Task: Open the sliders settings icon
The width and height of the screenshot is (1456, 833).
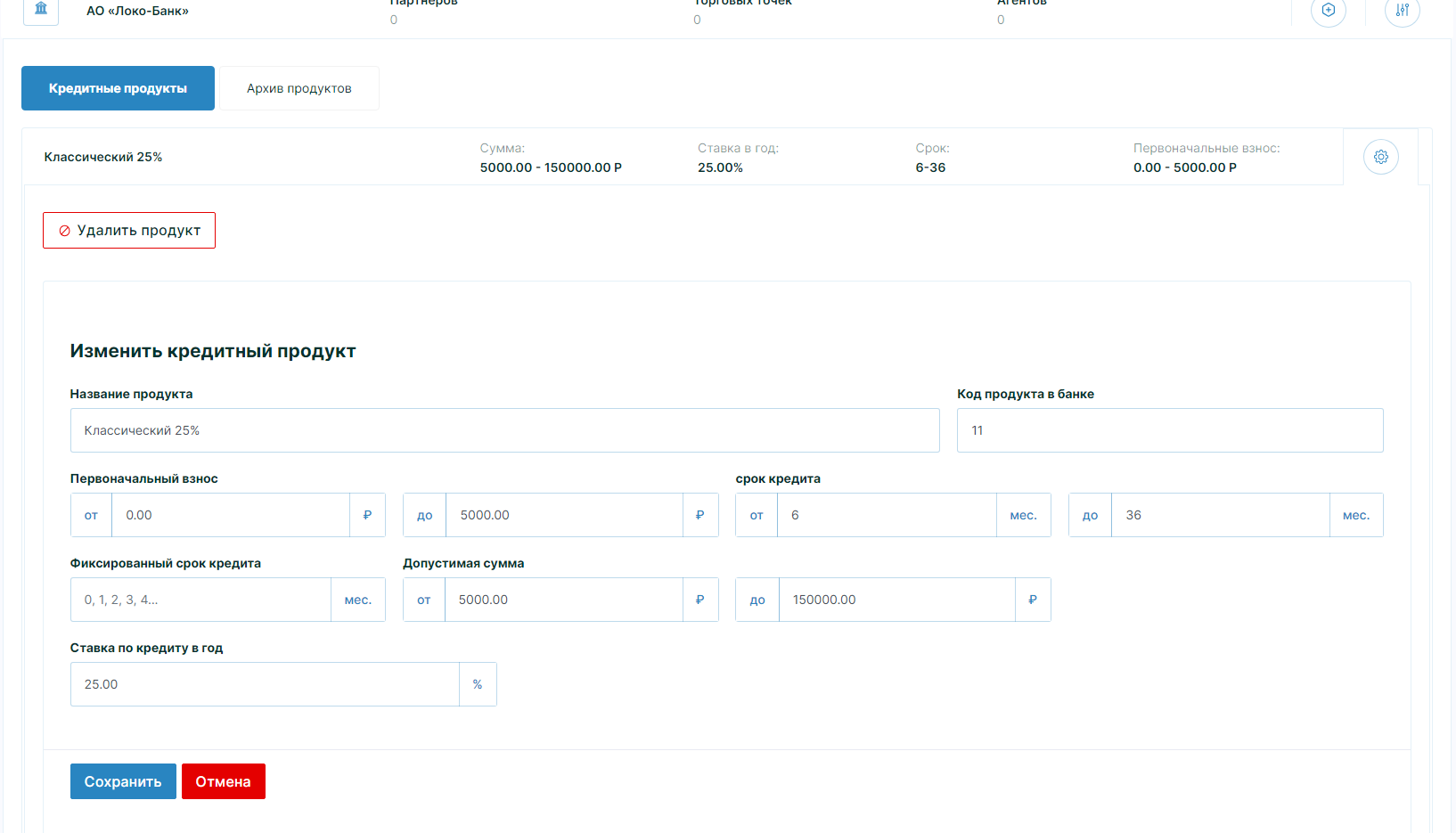Action: (1402, 11)
